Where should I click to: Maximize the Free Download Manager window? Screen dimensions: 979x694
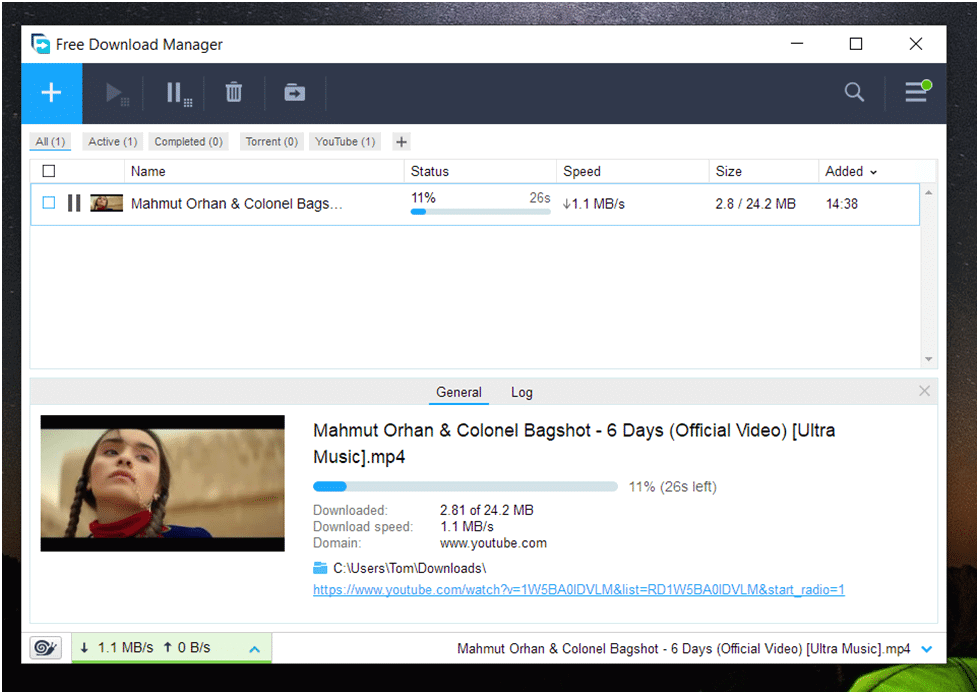click(856, 44)
